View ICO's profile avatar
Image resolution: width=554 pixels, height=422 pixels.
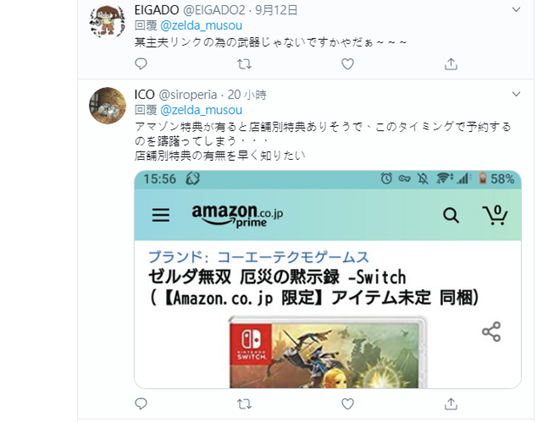point(107,105)
